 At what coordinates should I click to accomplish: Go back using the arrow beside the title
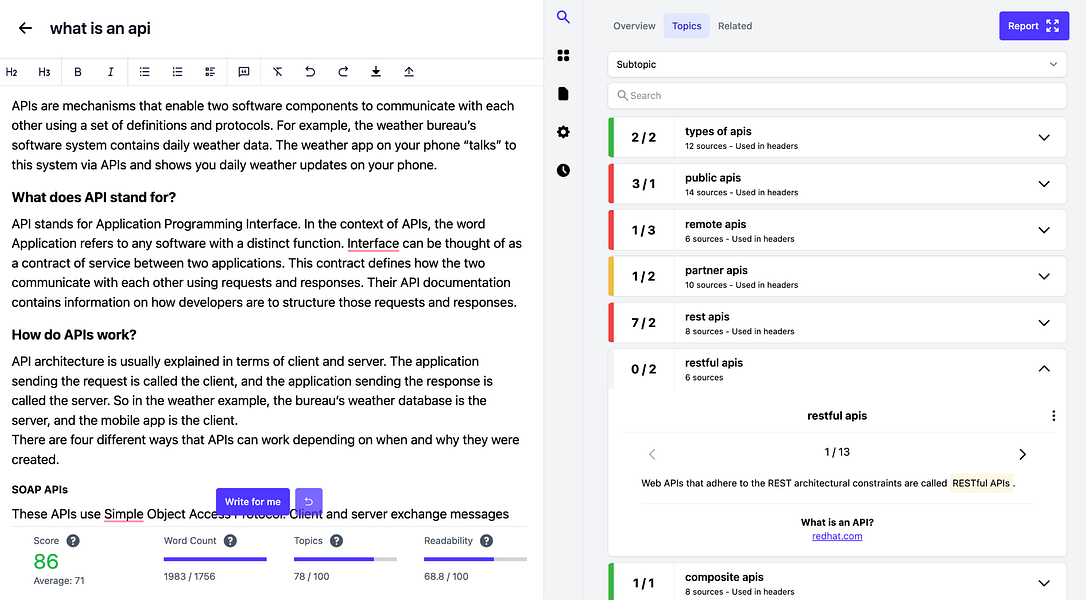coord(26,28)
